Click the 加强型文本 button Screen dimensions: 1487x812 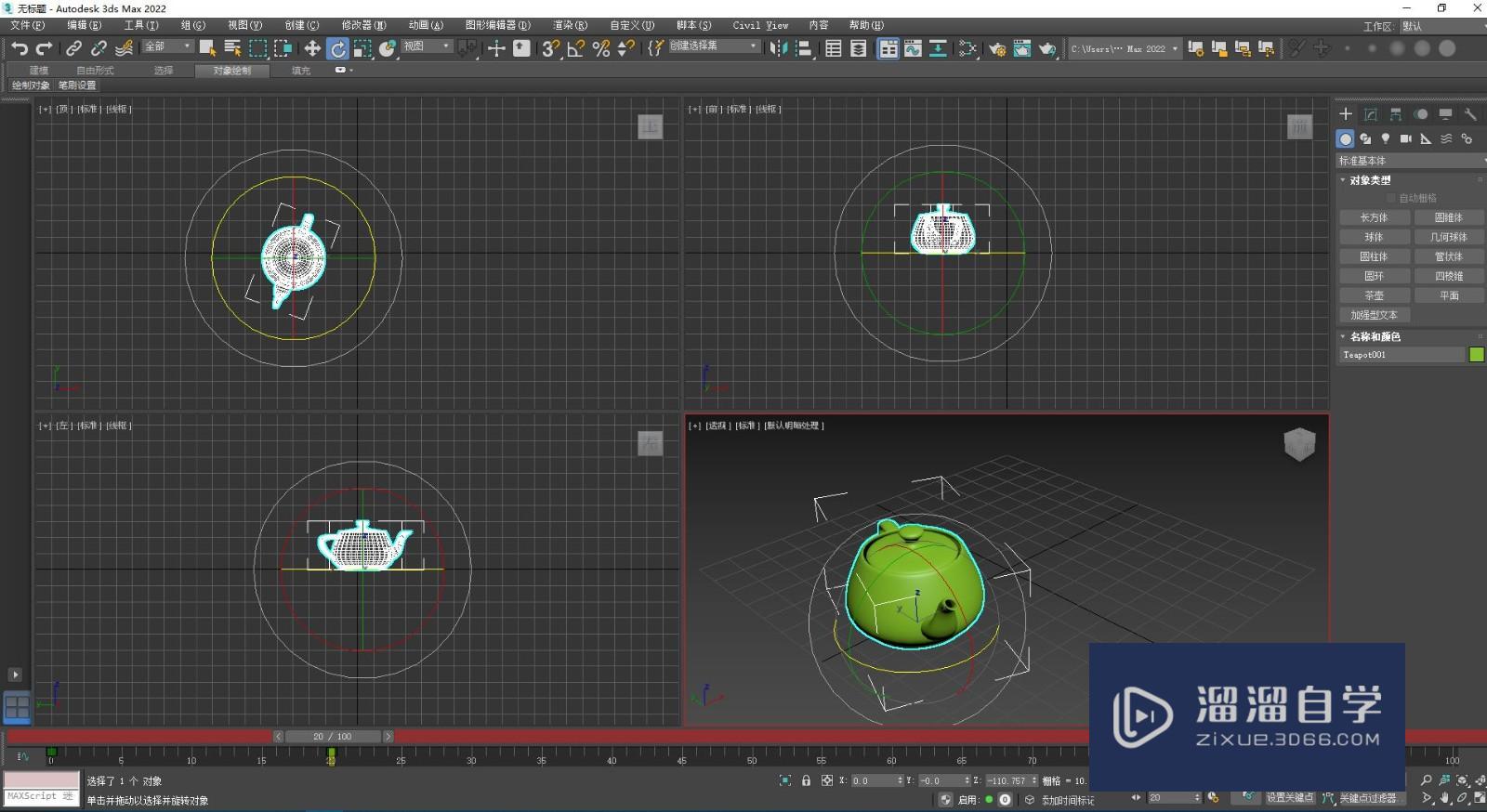[1374, 315]
